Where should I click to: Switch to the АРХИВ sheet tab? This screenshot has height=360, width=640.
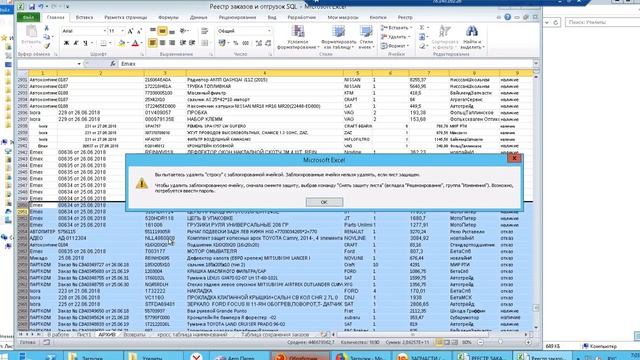(x=107, y=334)
